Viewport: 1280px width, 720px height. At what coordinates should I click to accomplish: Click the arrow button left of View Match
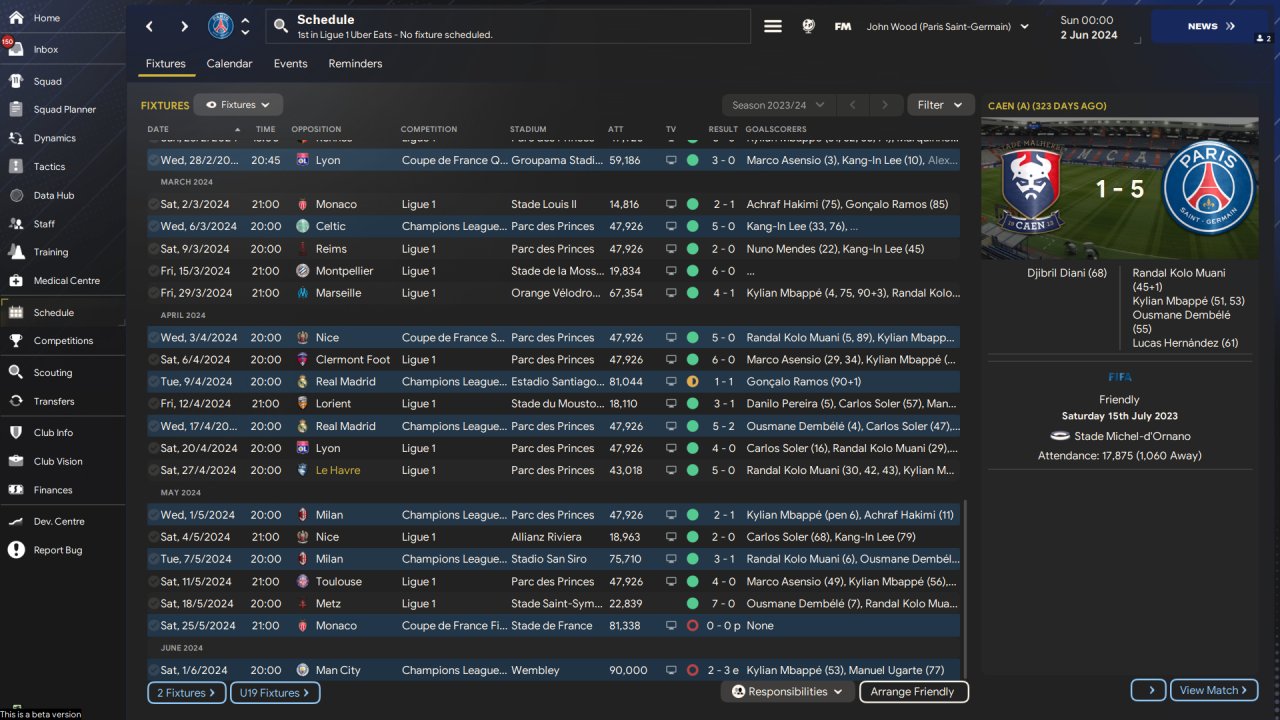click(x=1149, y=690)
